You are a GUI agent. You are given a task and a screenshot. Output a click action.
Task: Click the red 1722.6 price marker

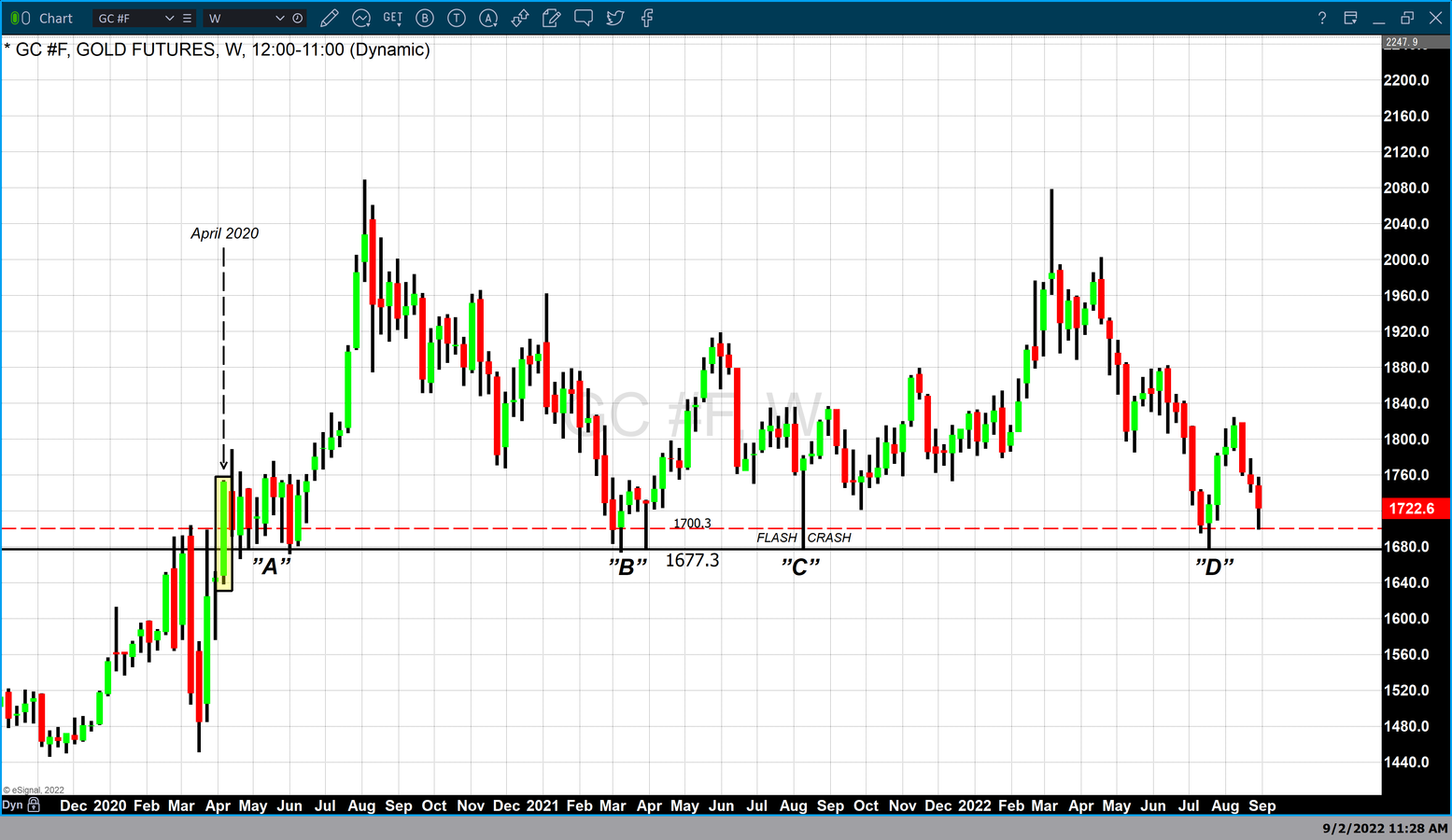pos(1414,509)
